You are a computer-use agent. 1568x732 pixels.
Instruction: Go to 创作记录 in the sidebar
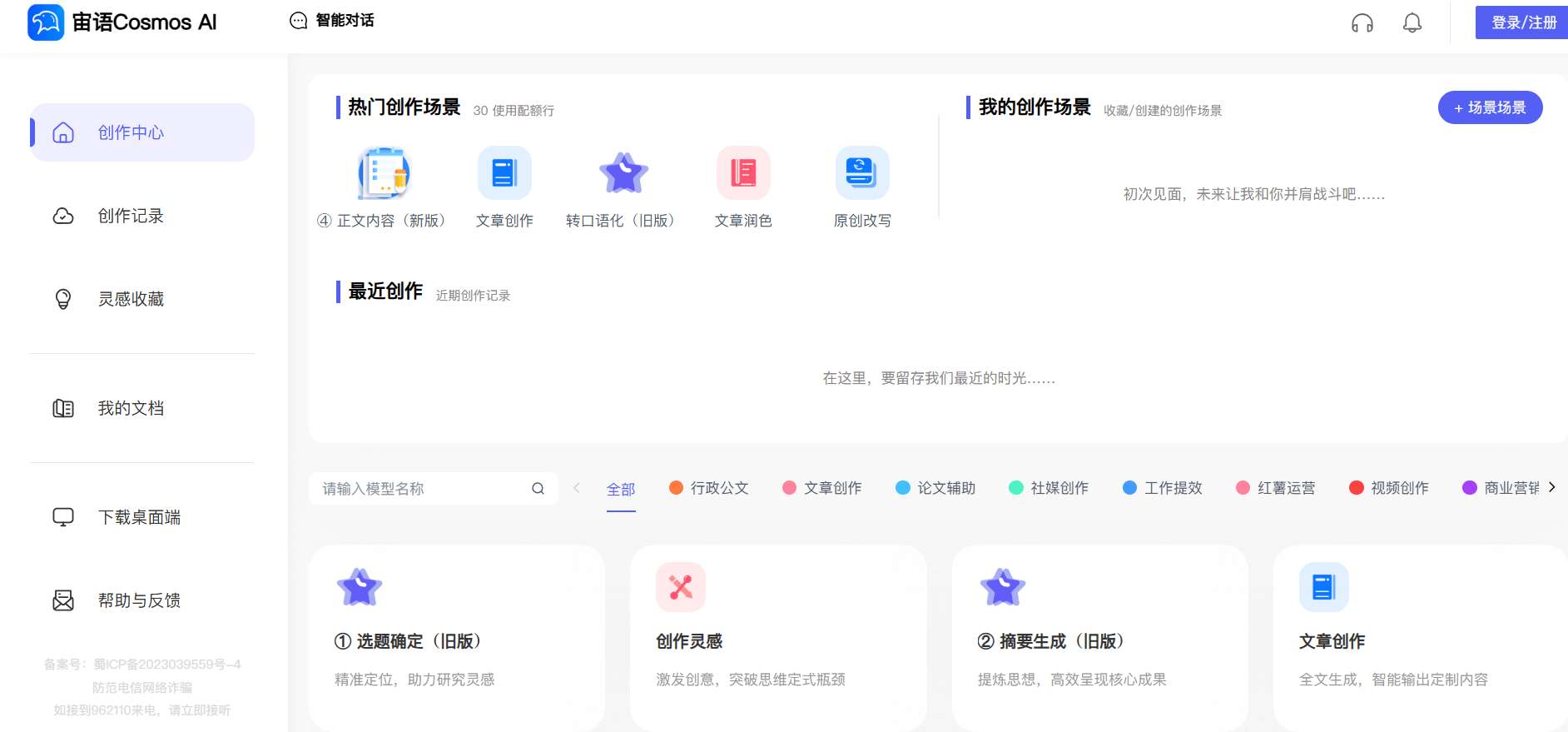point(131,217)
